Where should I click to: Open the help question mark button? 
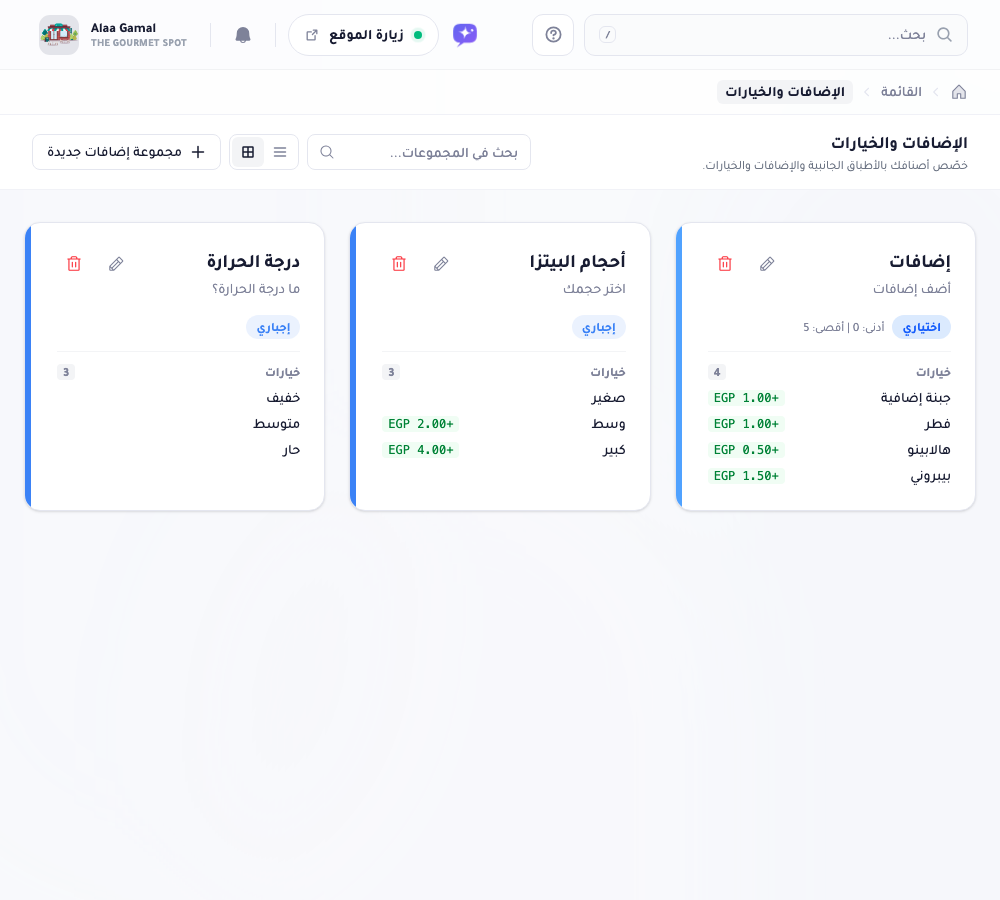[x=553, y=35]
